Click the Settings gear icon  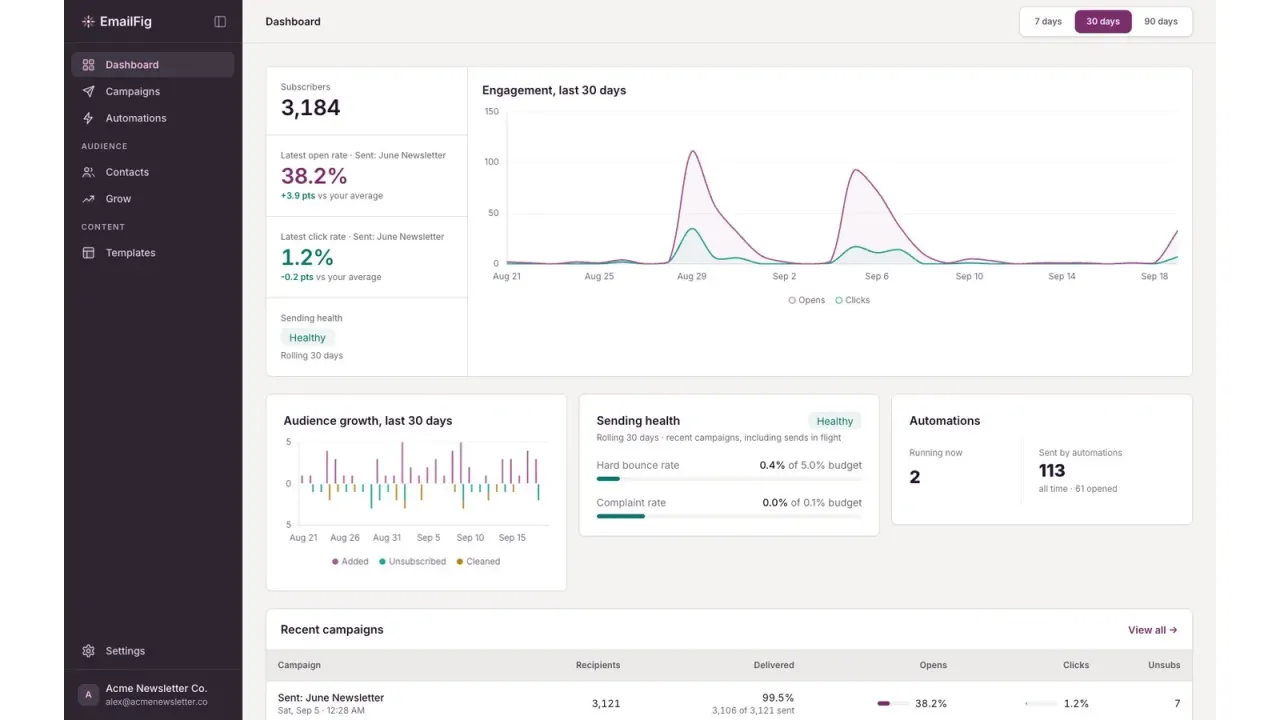[88, 651]
